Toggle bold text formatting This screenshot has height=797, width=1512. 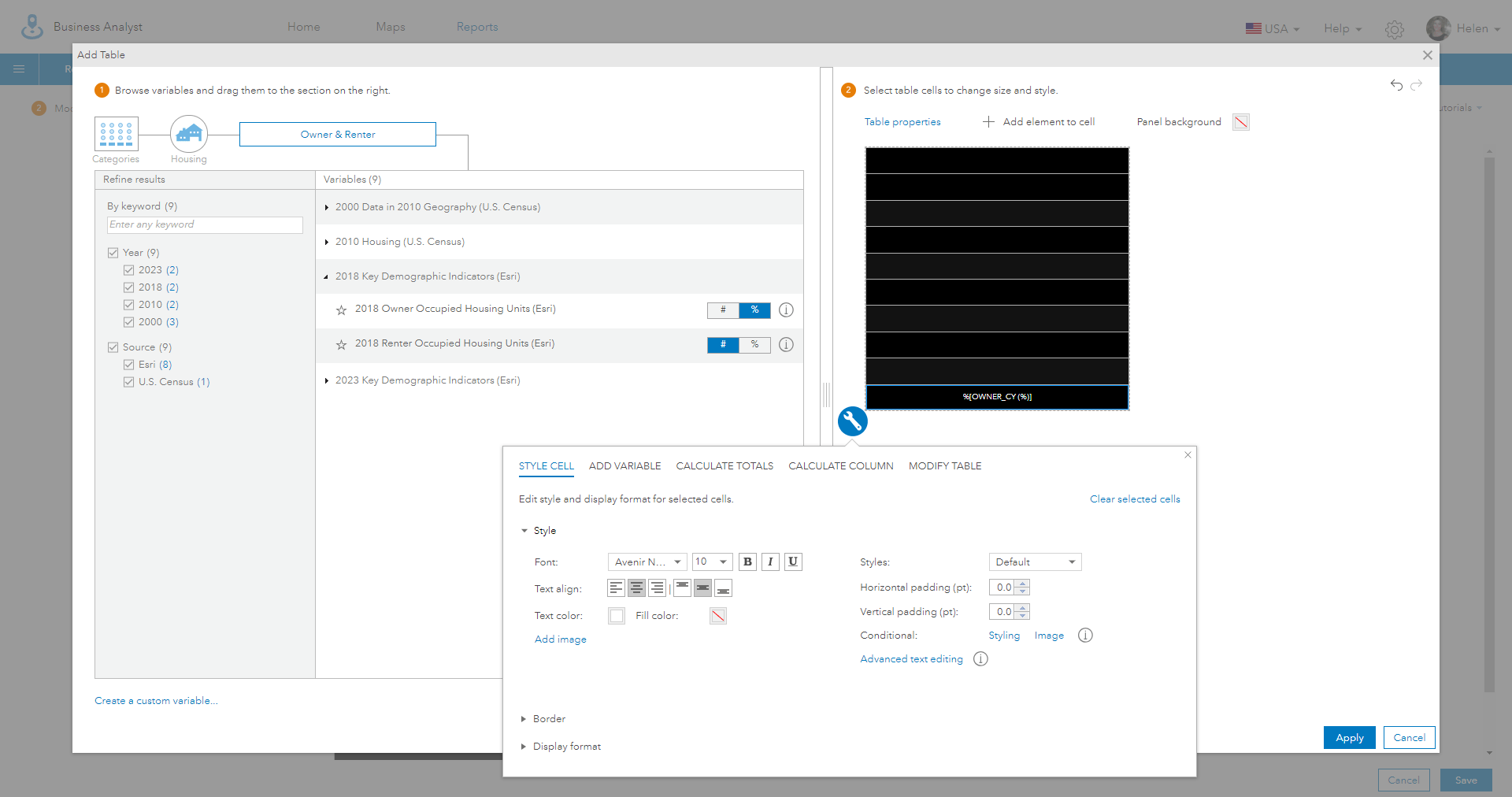747,562
